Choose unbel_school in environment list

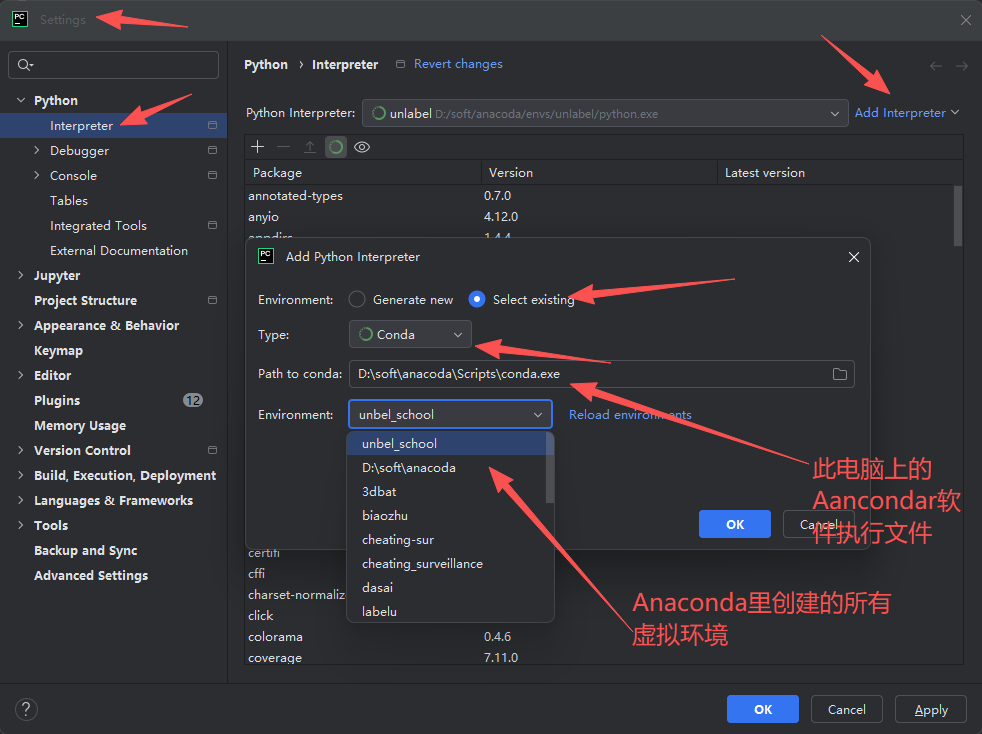447,443
